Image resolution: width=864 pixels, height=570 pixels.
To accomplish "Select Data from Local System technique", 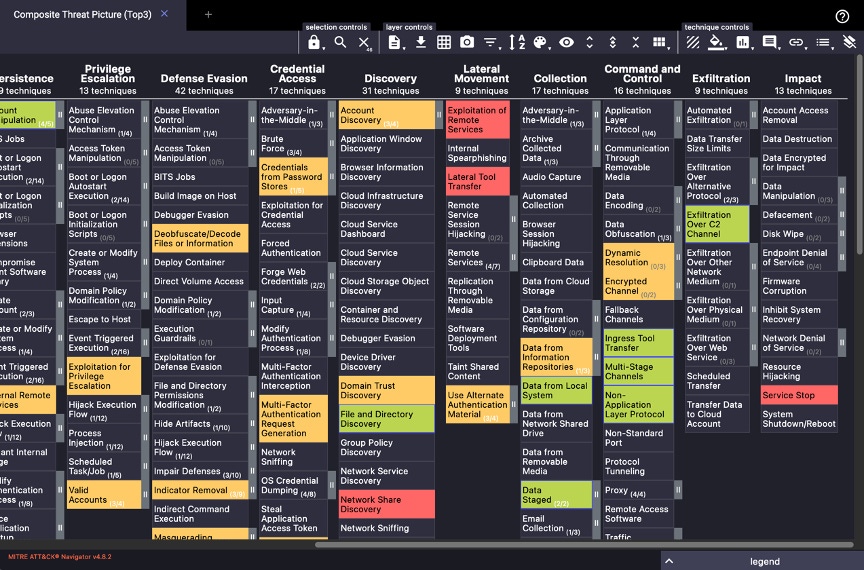I will 556,390.
